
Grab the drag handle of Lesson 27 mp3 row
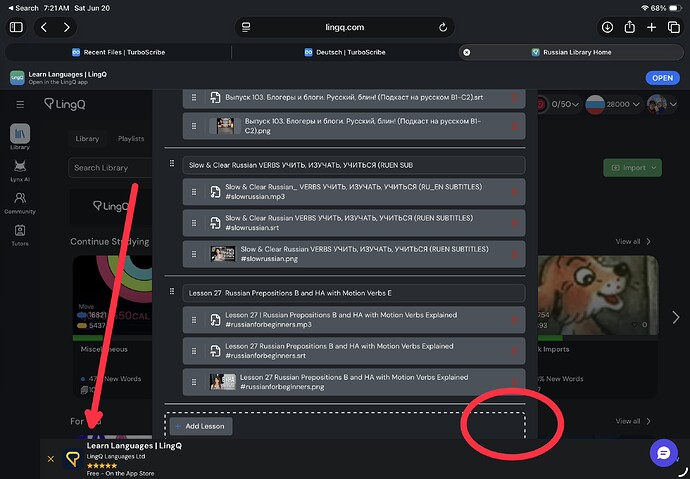[x=194, y=320]
